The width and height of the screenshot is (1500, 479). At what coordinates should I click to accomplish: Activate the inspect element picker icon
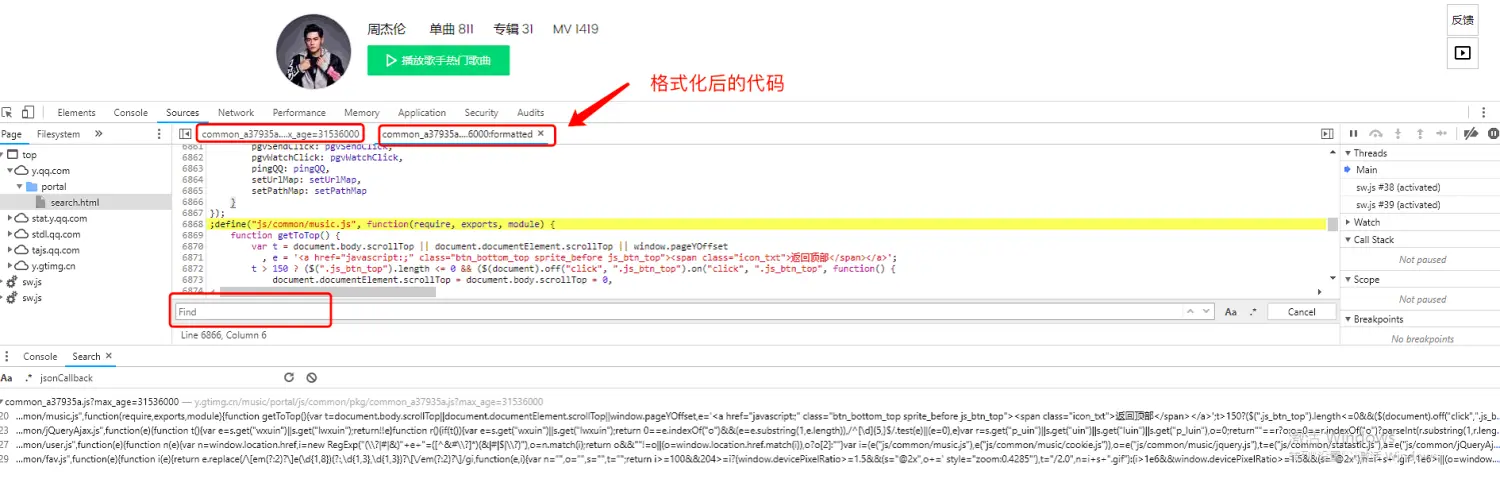7,113
